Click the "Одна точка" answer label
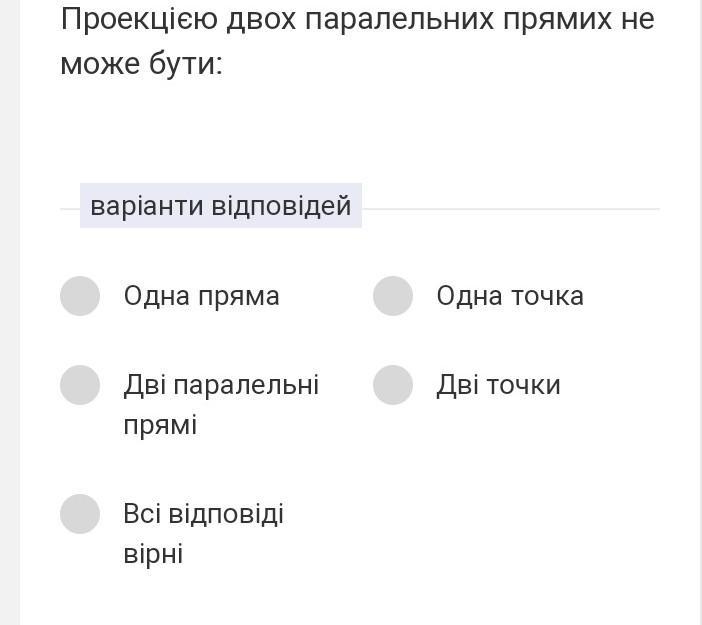 click(x=510, y=296)
